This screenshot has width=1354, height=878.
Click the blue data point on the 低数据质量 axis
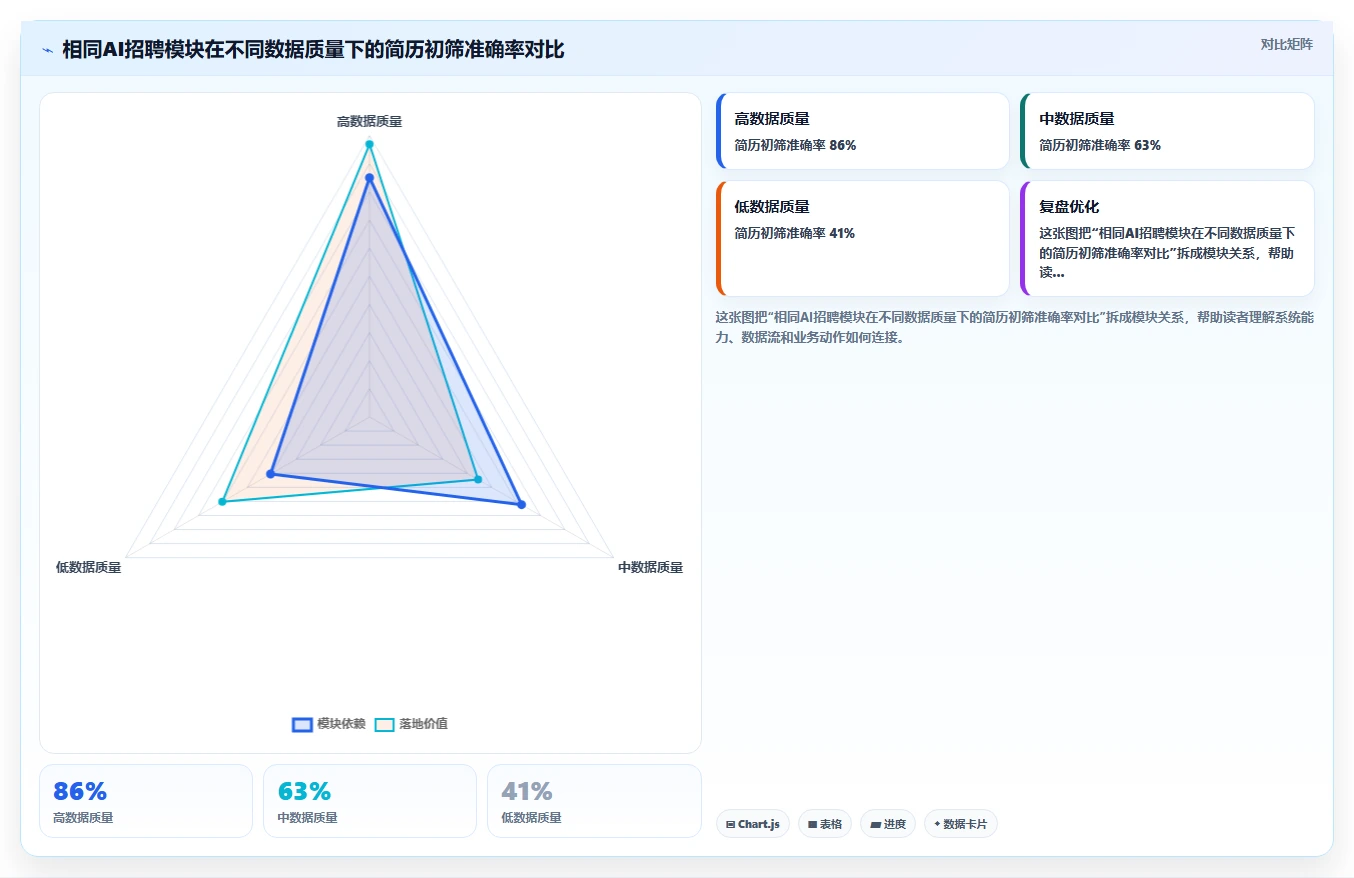click(270, 473)
